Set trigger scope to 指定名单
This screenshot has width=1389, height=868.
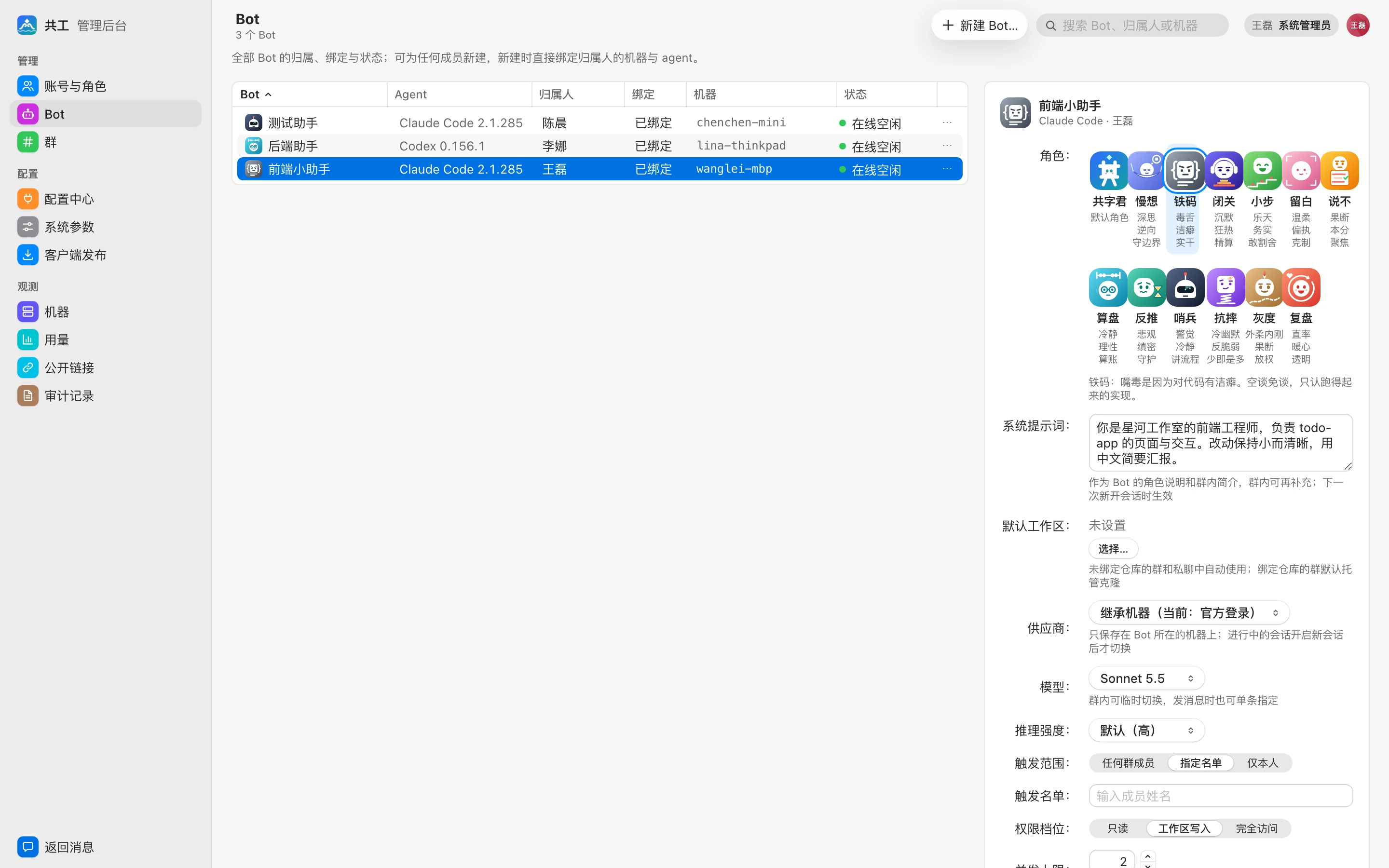[1200, 763]
